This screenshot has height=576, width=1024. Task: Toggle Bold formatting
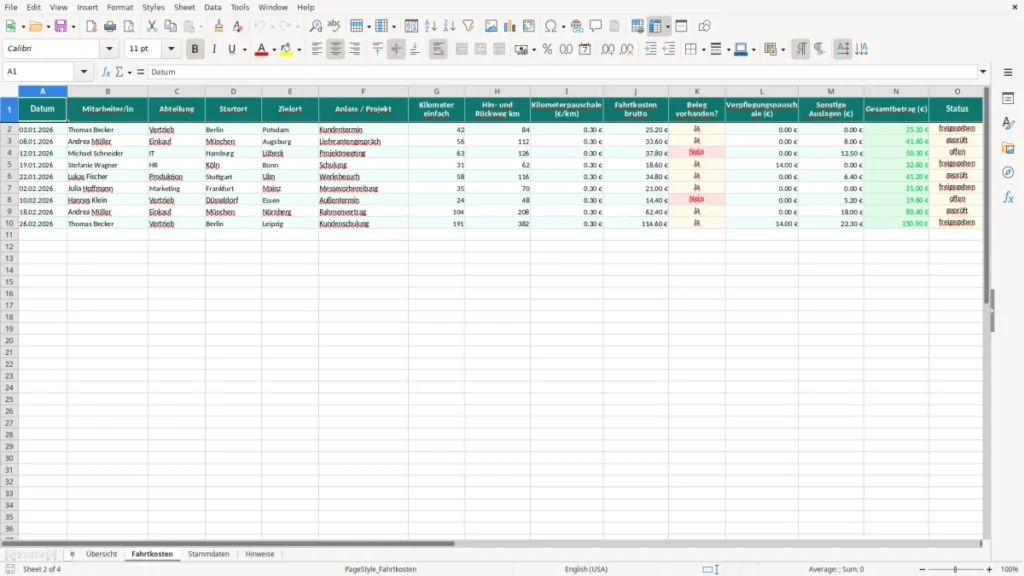point(195,49)
